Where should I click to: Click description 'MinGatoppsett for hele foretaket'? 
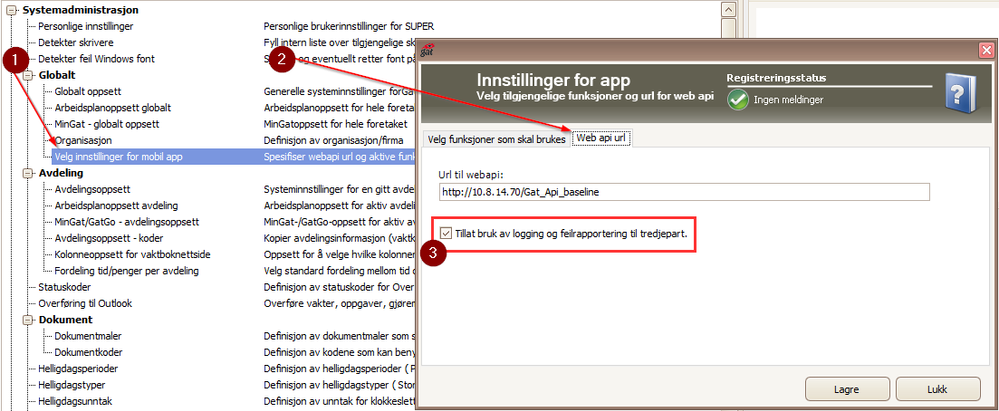(335, 124)
